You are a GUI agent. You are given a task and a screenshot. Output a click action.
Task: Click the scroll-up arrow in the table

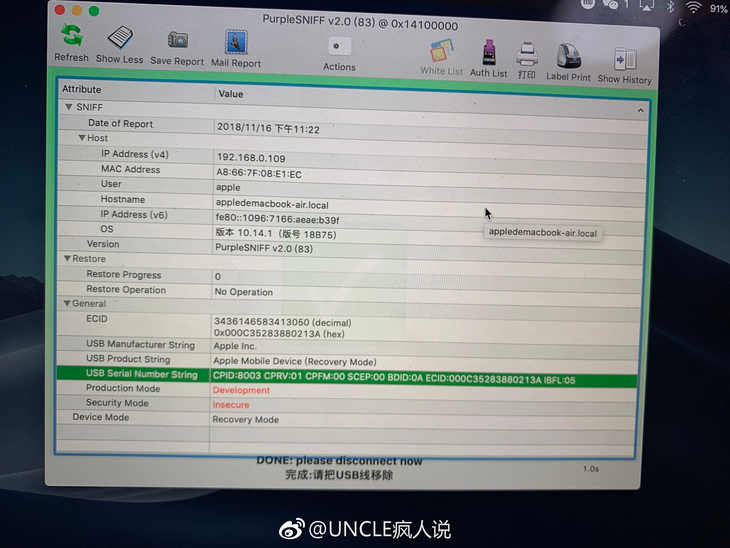[x=641, y=111]
